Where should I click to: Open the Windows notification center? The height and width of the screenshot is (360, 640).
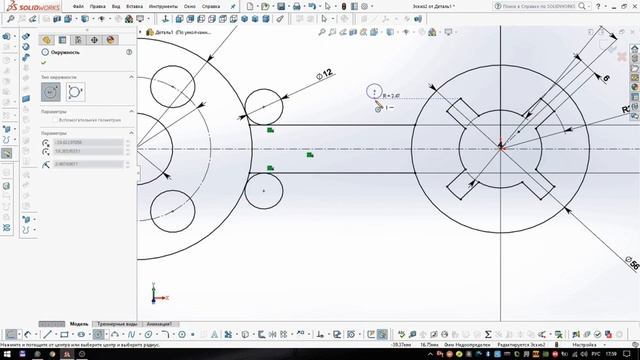[x=627, y=354]
